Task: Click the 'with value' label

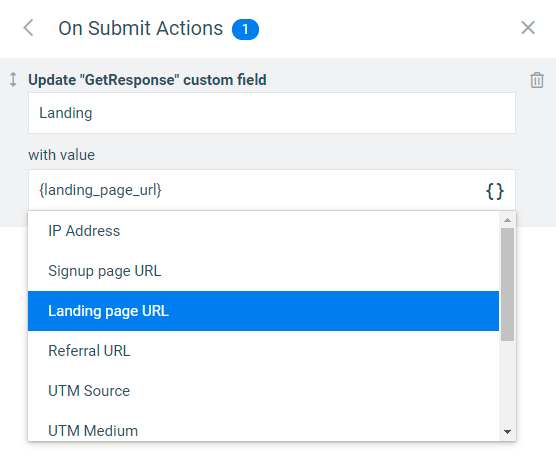Action: [61, 155]
